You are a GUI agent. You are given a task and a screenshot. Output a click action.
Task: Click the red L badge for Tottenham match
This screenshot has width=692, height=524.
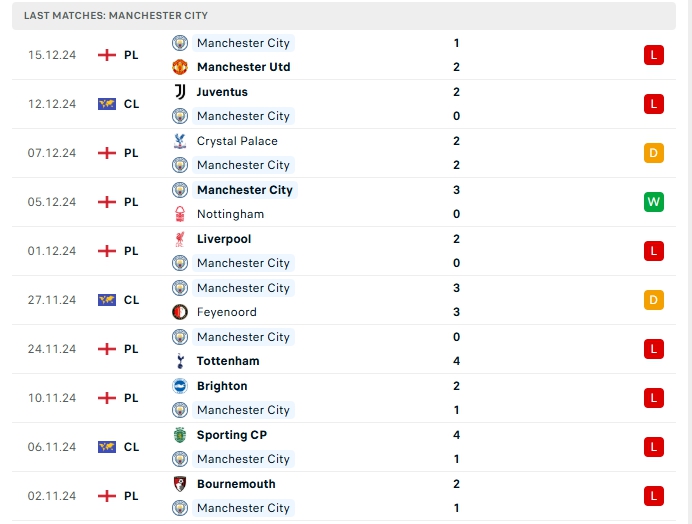(x=654, y=349)
